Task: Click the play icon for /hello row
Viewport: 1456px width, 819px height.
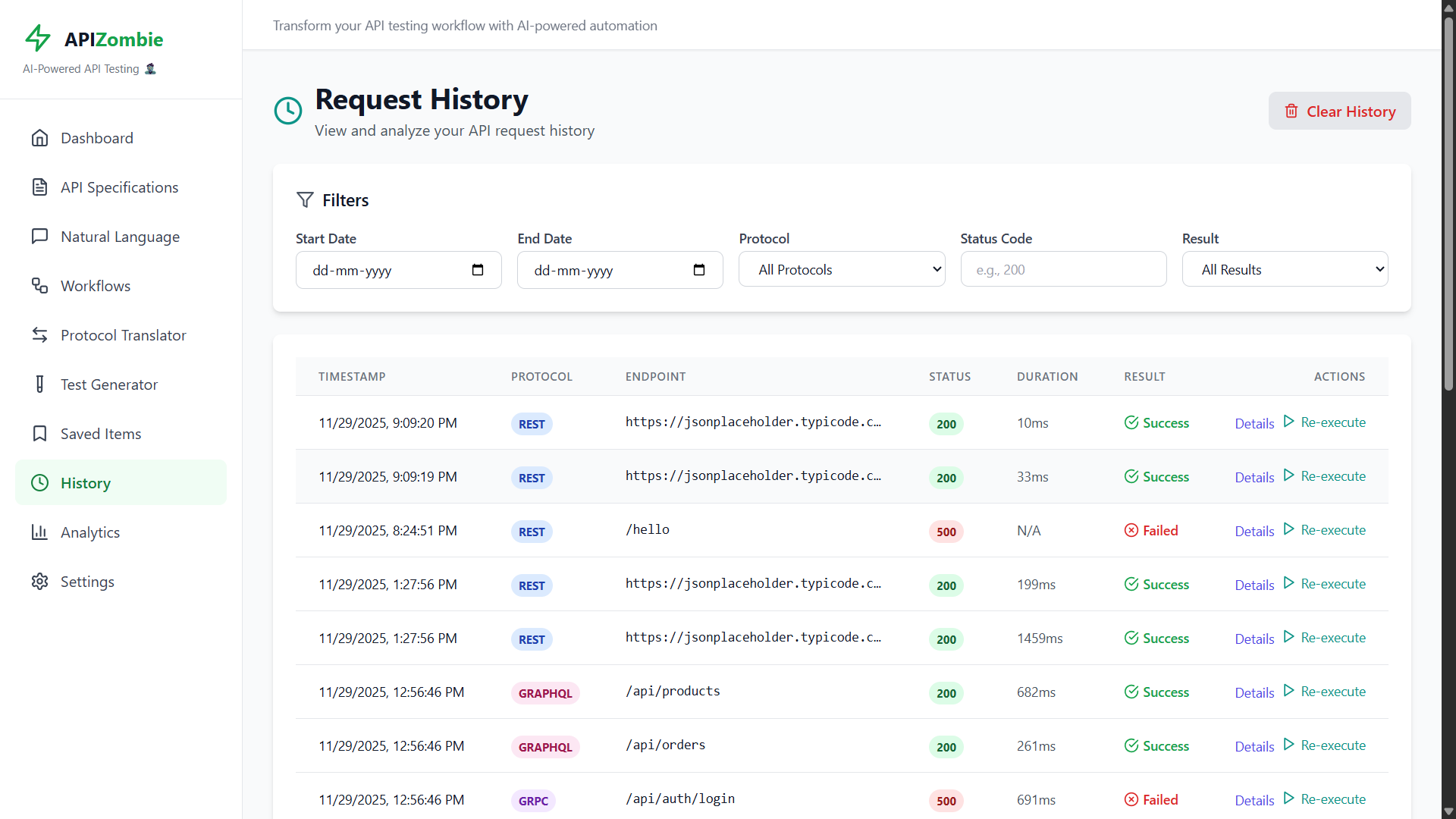Action: [x=1288, y=529]
